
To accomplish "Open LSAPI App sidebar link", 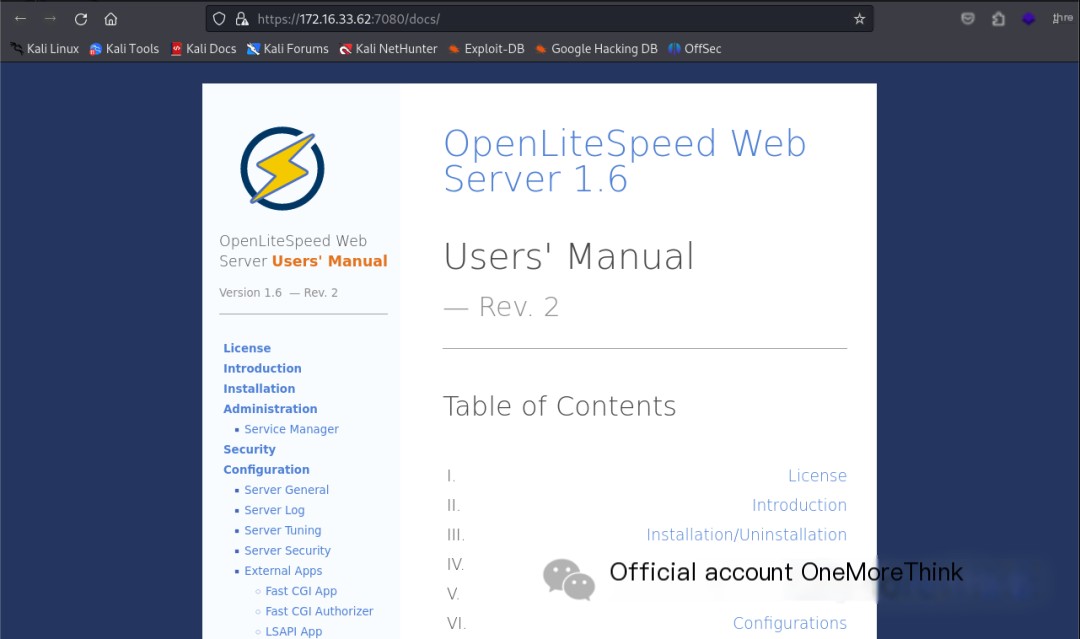I will click(293, 631).
